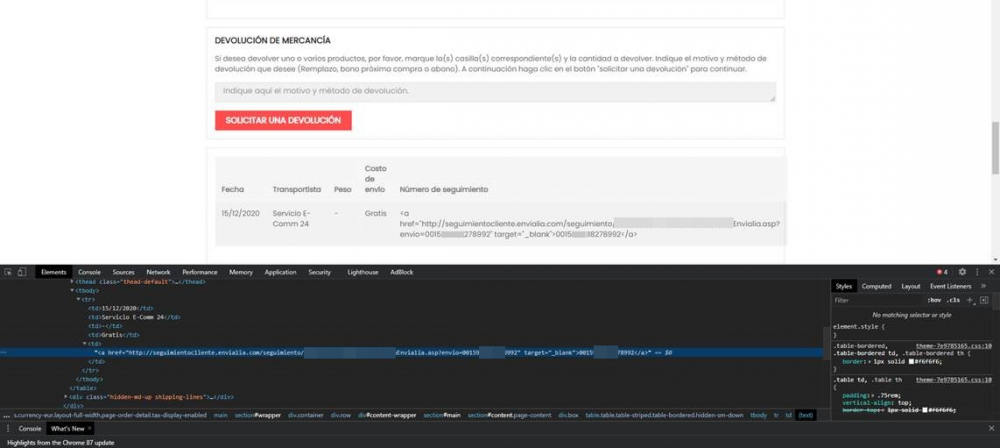The image size is (1000, 448).
Task: Collapse the tbody node
Action: 72,290
